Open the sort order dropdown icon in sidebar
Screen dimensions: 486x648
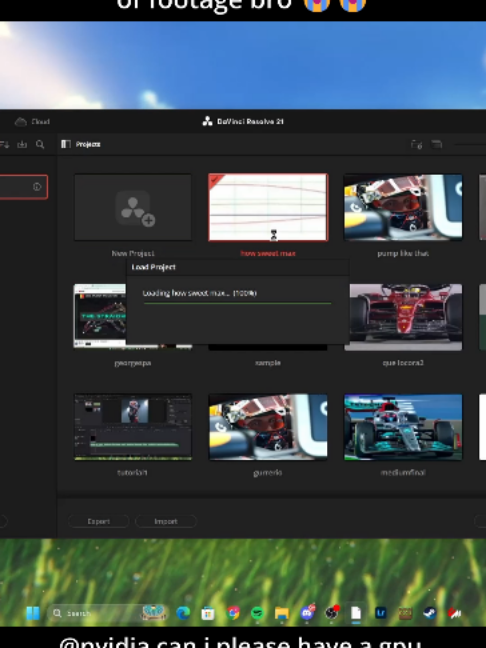point(5,144)
